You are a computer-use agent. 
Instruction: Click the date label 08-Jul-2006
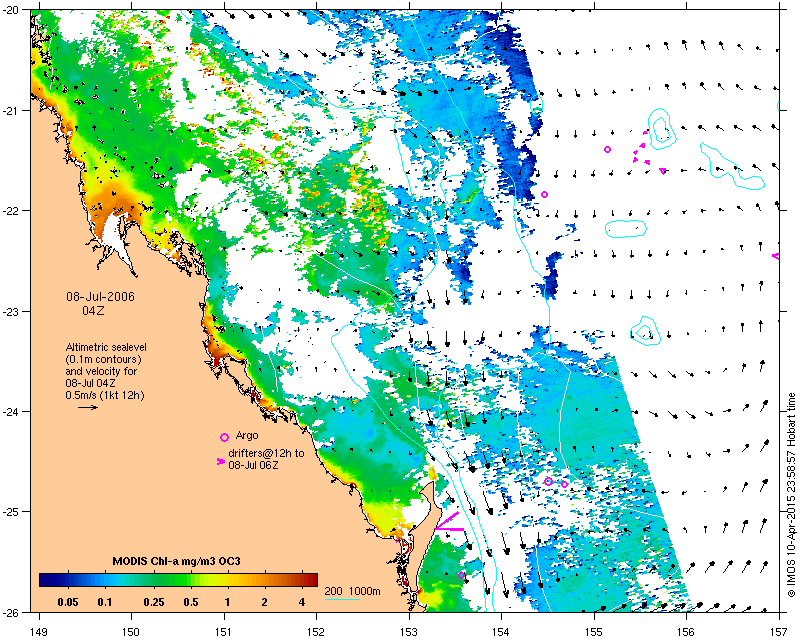tap(101, 297)
